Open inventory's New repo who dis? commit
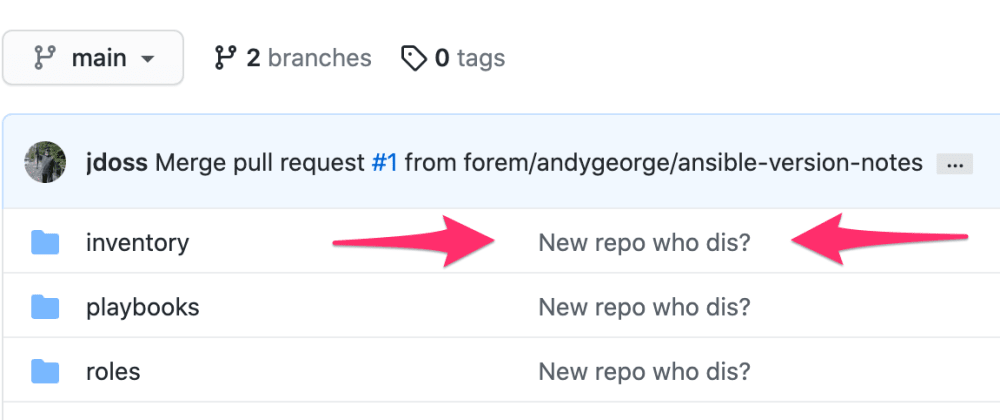The image size is (1000, 420). (644, 243)
